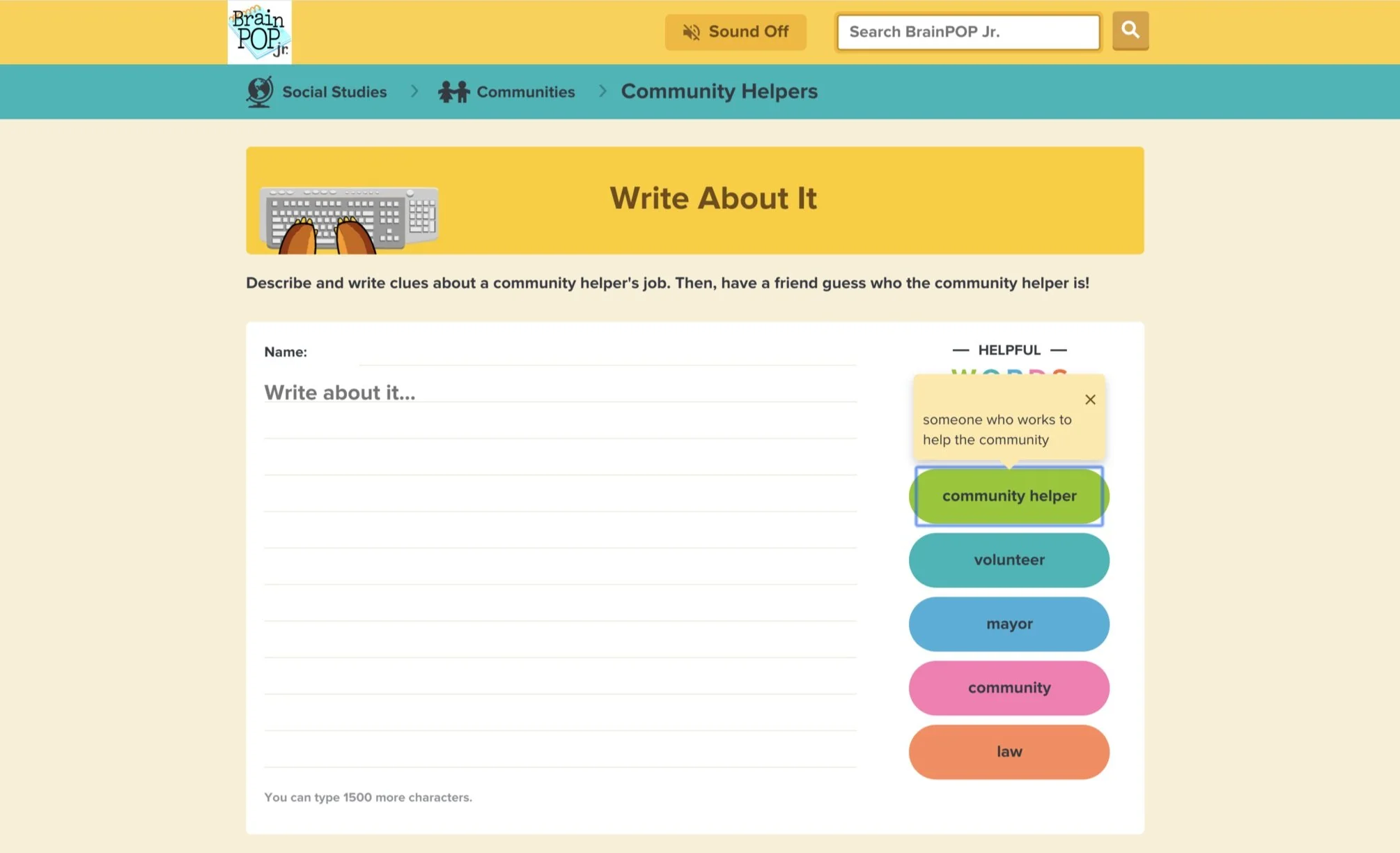Select the pink community word button

[1009, 689]
